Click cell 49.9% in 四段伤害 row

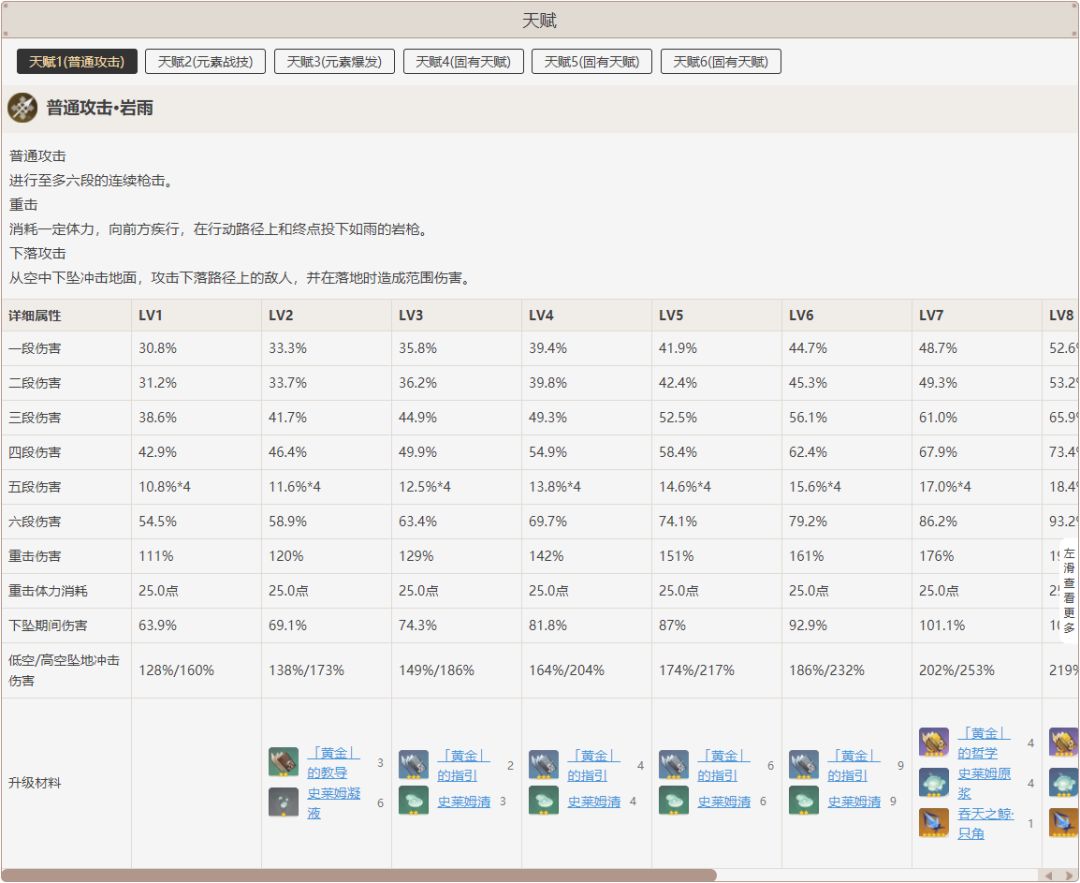point(457,453)
